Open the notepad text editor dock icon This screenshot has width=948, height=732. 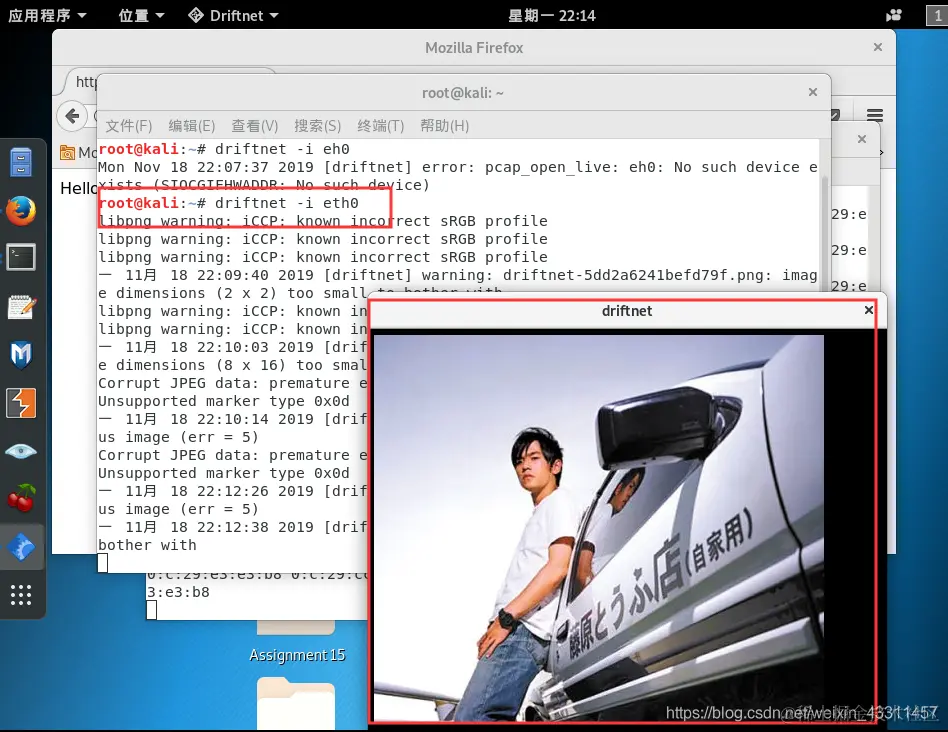(x=21, y=306)
